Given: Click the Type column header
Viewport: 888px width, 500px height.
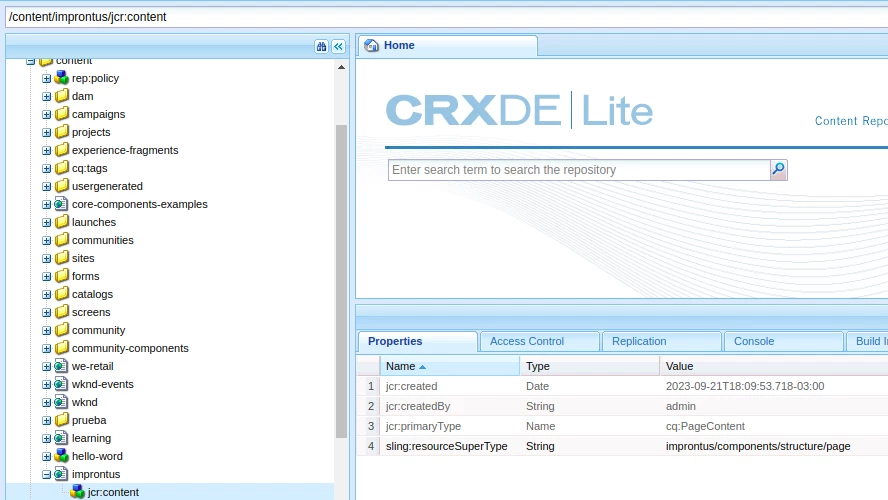Looking at the screenshot, I should 590,366.
